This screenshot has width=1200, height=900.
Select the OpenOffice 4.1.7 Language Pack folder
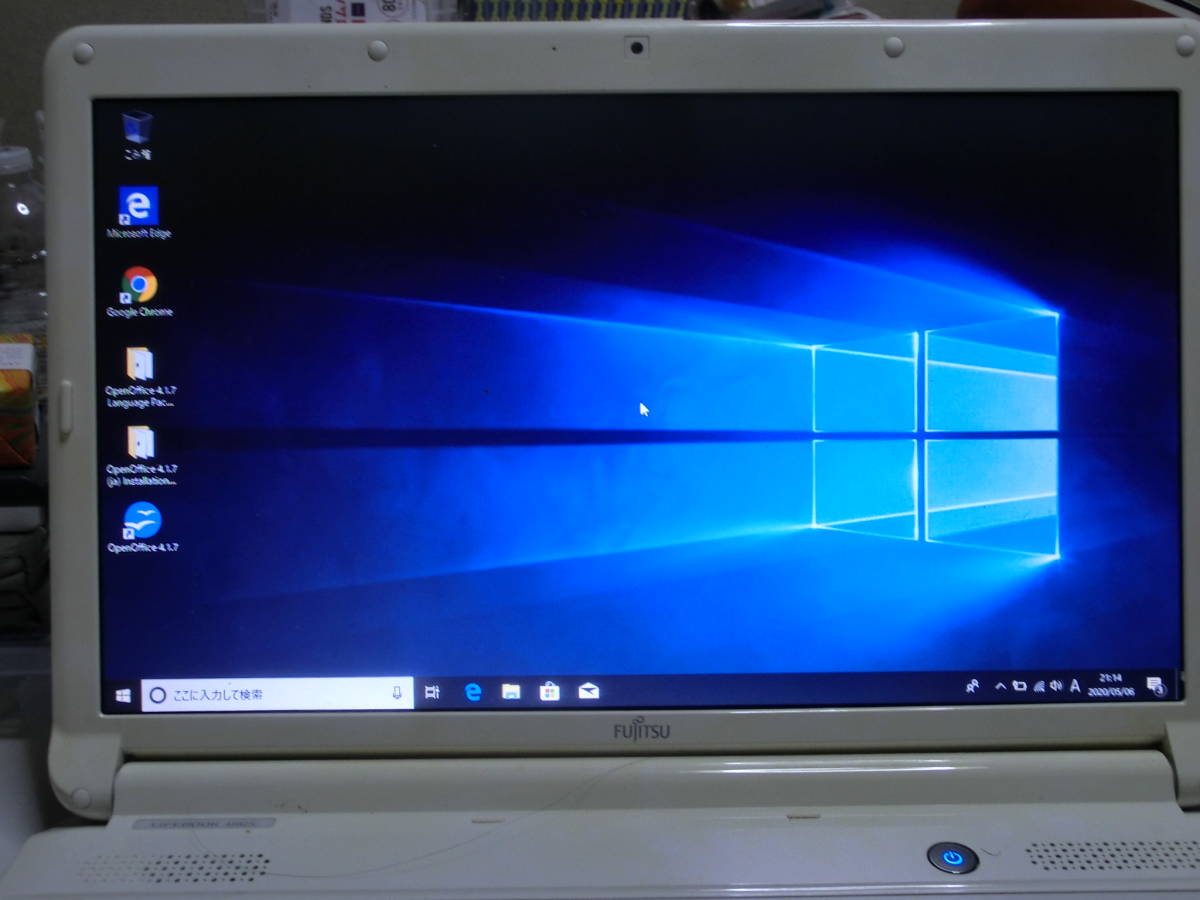[x=140, y=378]
